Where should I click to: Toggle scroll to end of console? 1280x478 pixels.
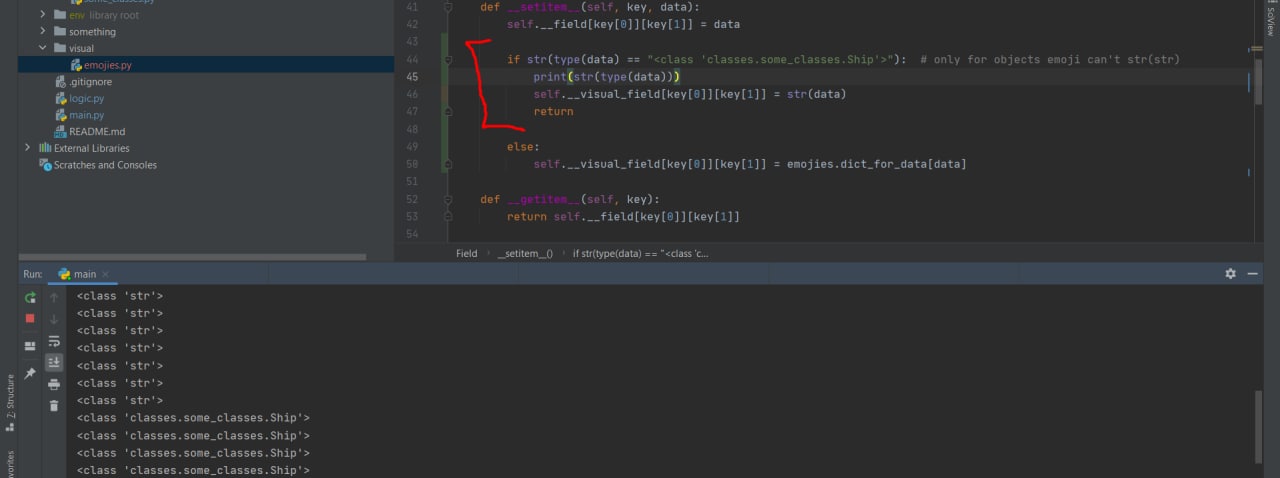pos(54,362)
